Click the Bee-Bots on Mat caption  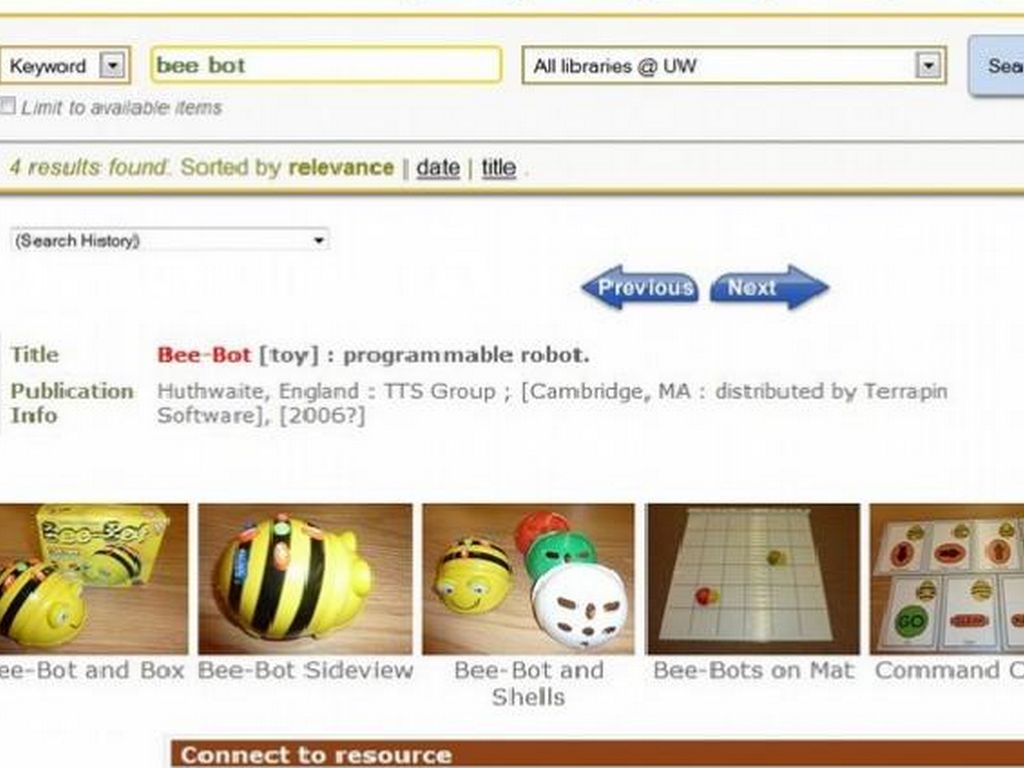(753, 671)
